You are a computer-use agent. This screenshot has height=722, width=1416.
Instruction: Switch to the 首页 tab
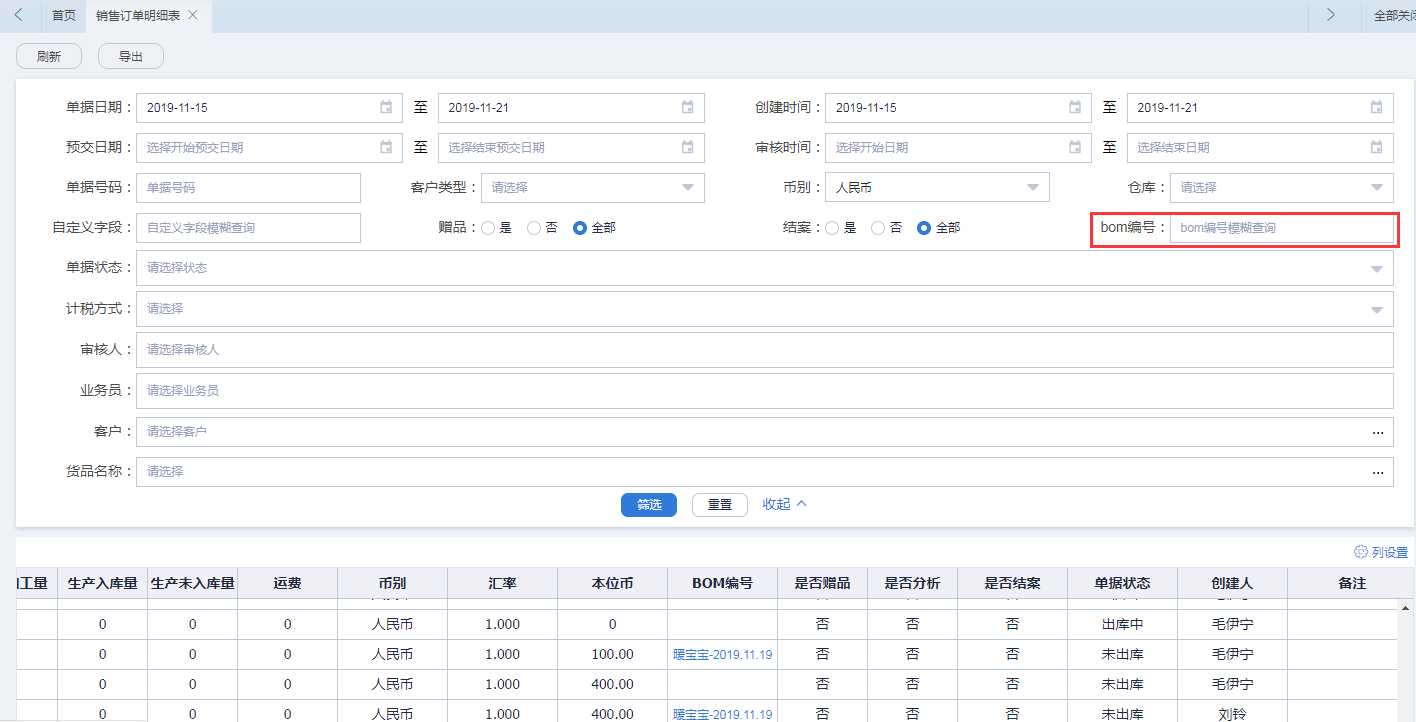(x=64, y=16)
